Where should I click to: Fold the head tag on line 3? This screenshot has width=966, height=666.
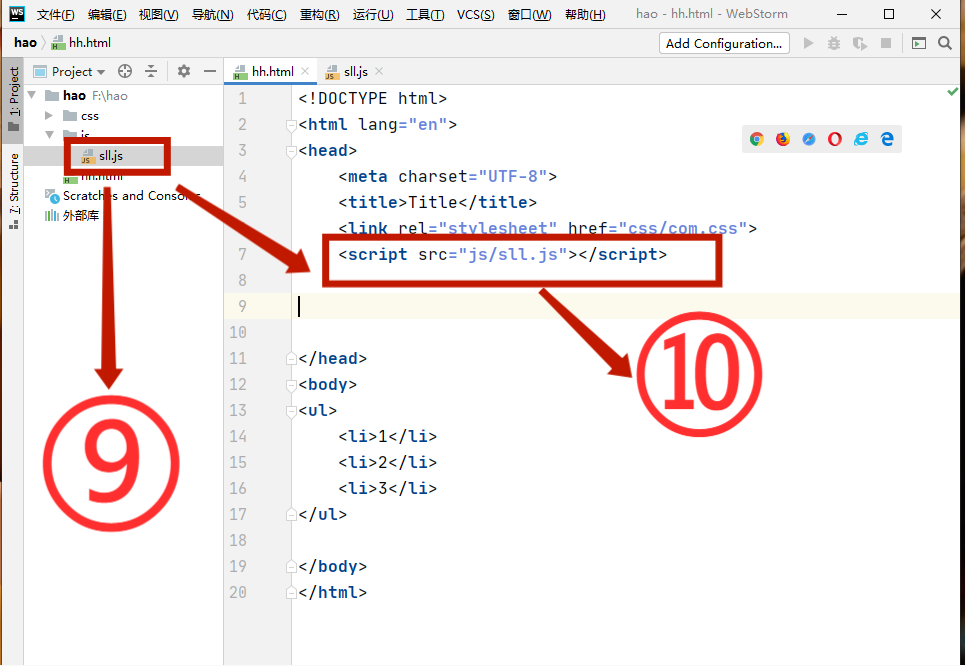[x=291, y=151]
